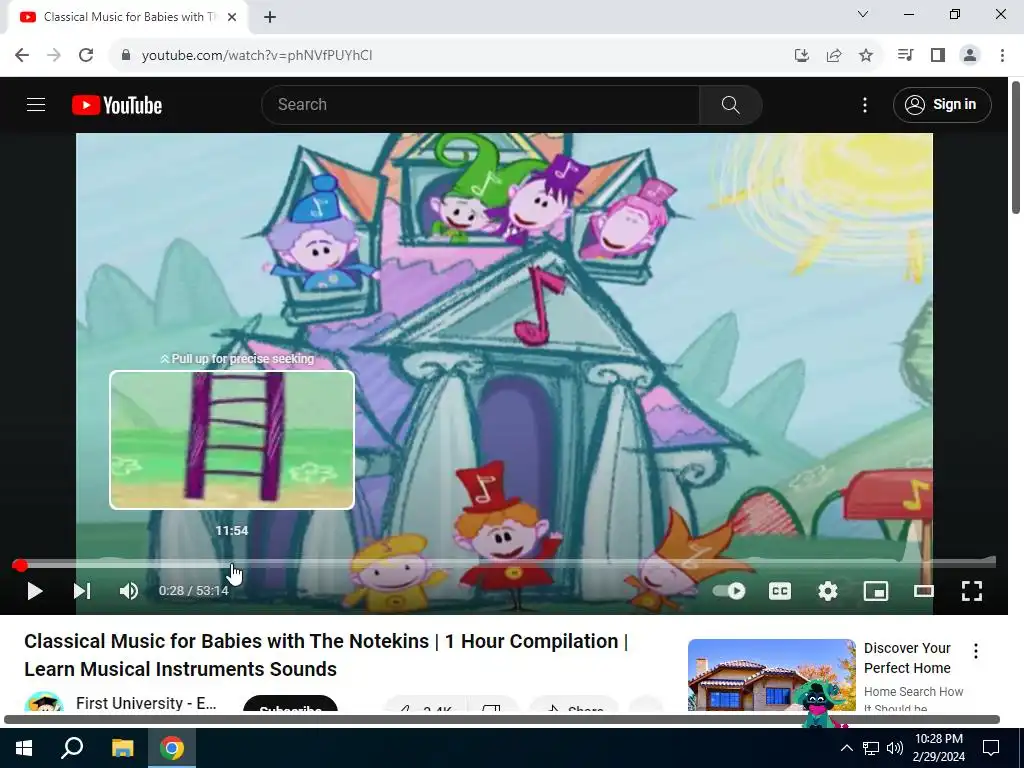This screenshot has width=1024, height=768.
Task: Mute the video volume
Action: (x=129, y=591)
